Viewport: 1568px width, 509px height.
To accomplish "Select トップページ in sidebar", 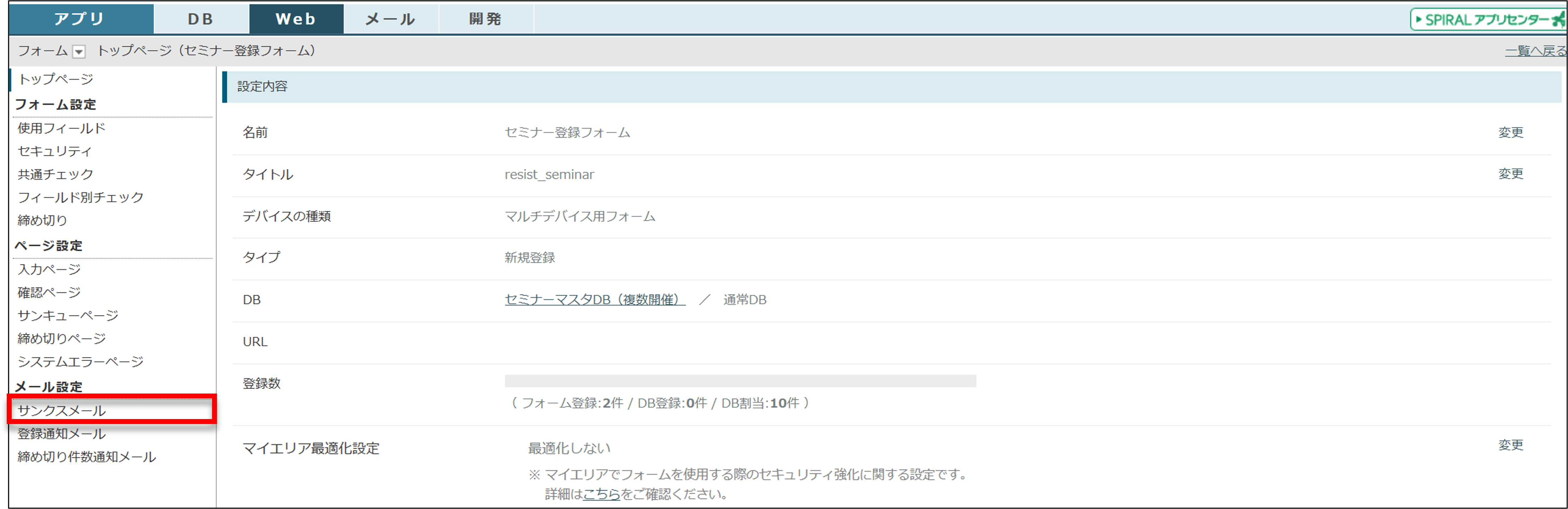I will [x=56, y=79].
